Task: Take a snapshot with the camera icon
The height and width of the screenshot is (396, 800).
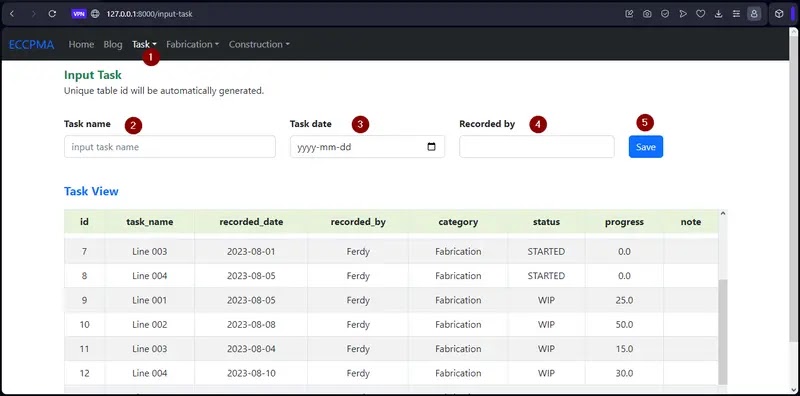Action: tap(647, 14)
